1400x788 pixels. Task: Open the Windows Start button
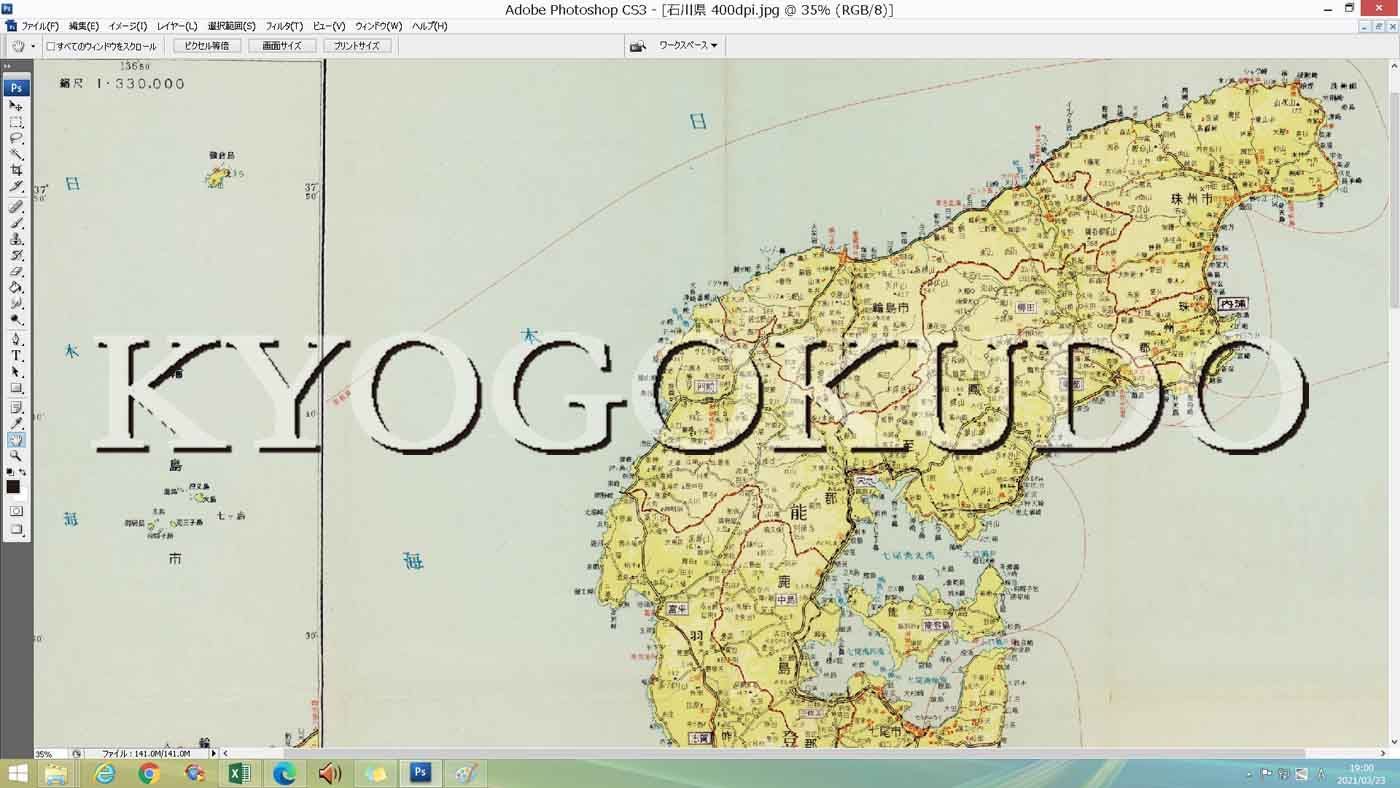[16, 773]
